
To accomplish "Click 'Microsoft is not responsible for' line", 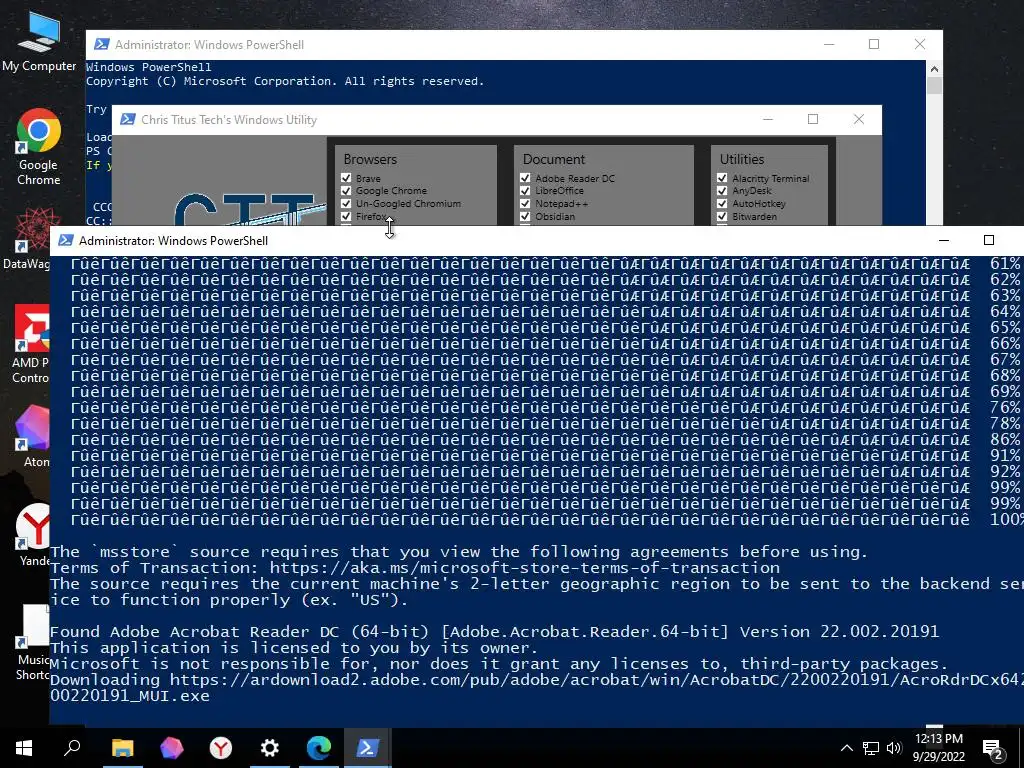I will 499,664.
